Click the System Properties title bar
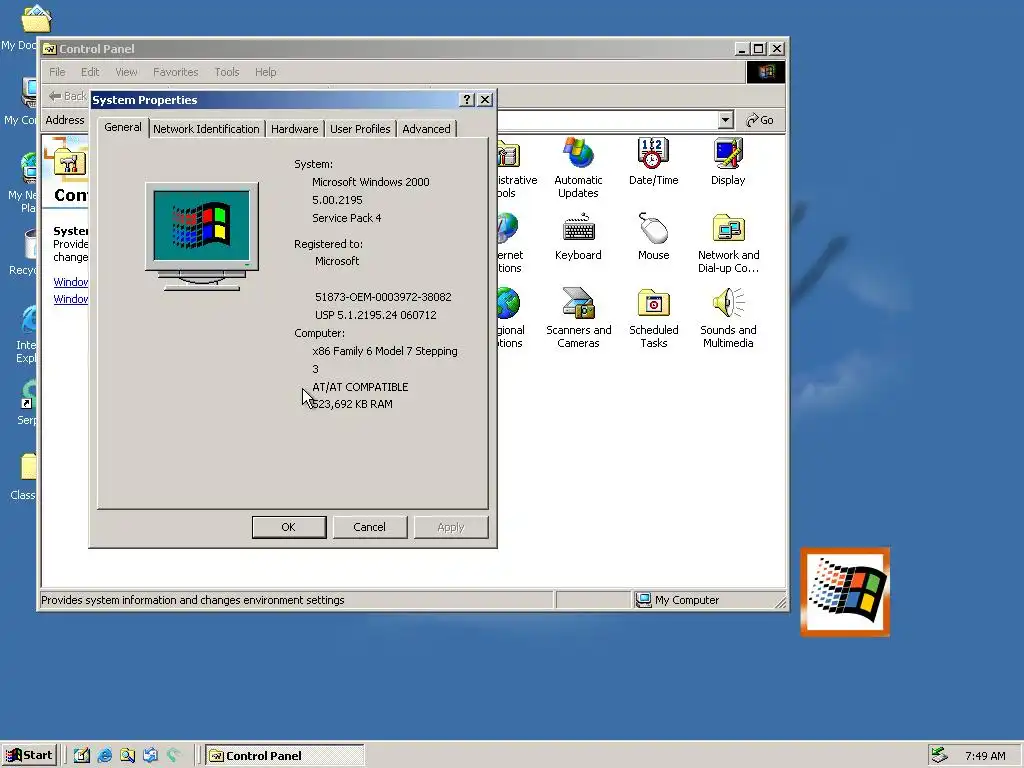Image resolution: width=1024 pixels, height=768 pixels. coord(274,99)
